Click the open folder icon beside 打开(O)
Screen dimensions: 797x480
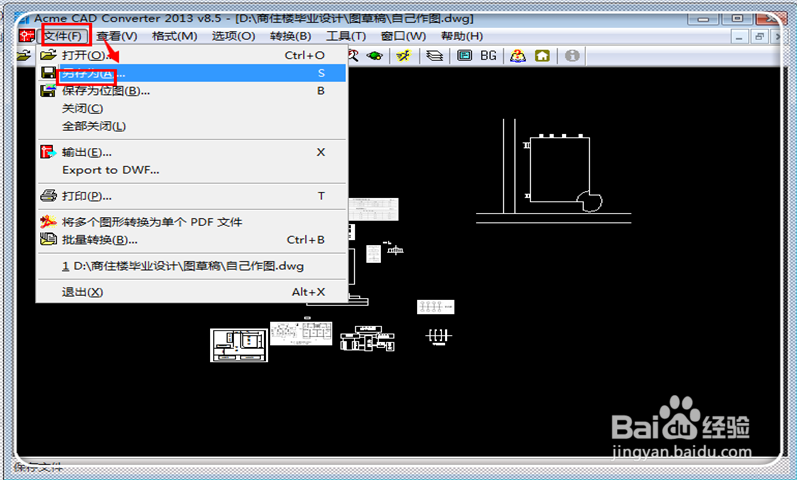[x=48, y=54]
